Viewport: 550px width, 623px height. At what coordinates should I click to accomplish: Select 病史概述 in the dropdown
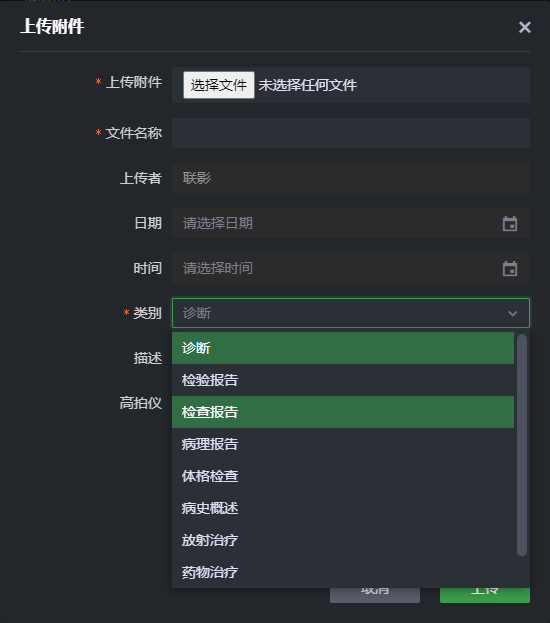point(343,508)
